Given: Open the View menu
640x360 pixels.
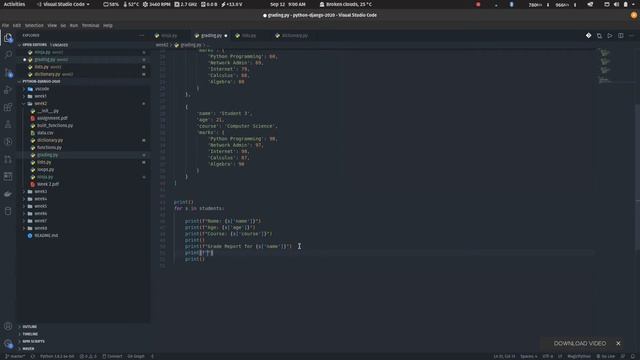Looking at the screenshot, I should tap(52, 25).
